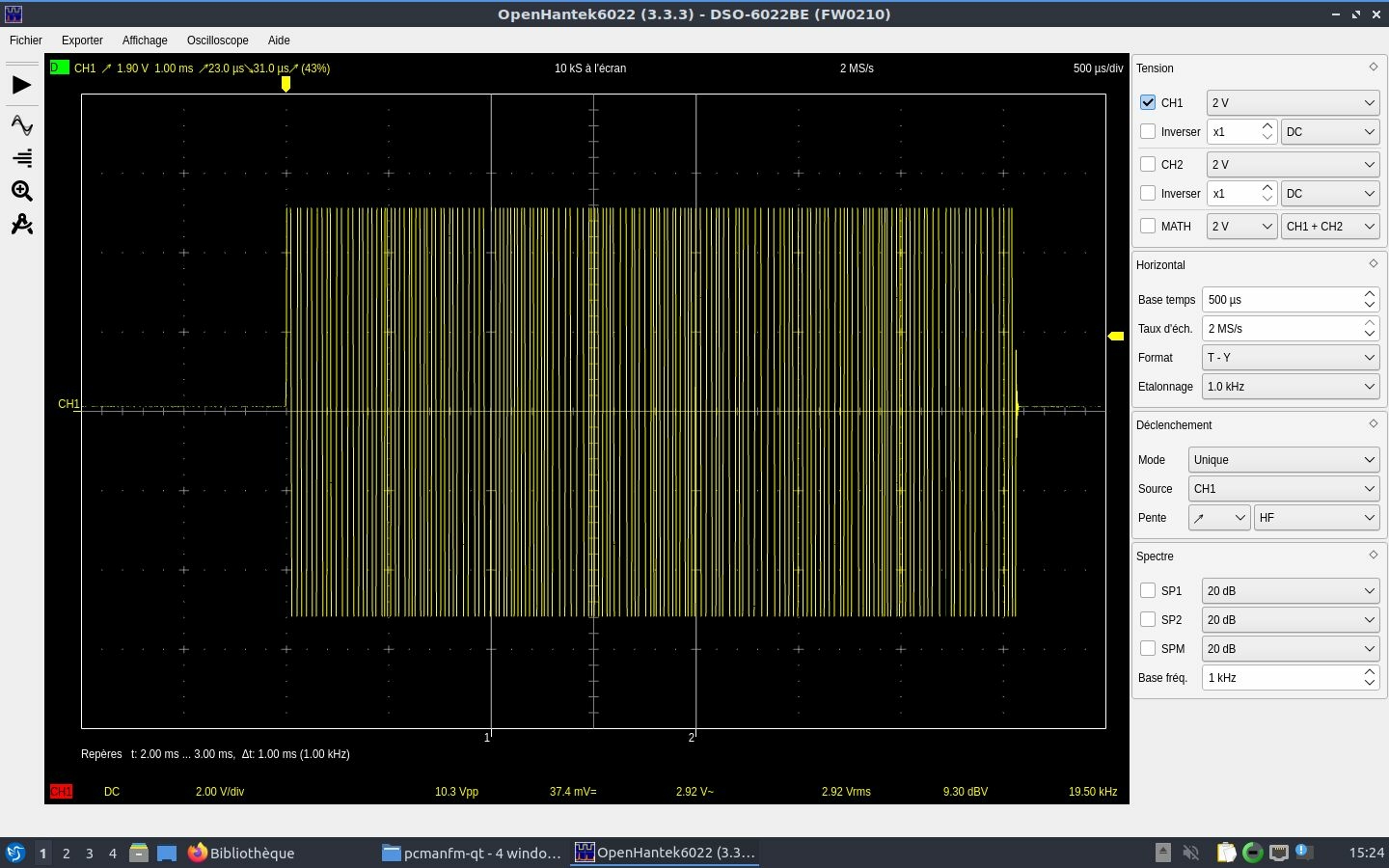
Task: Enable Inverser for CH1
Action: click(1148, 131)
